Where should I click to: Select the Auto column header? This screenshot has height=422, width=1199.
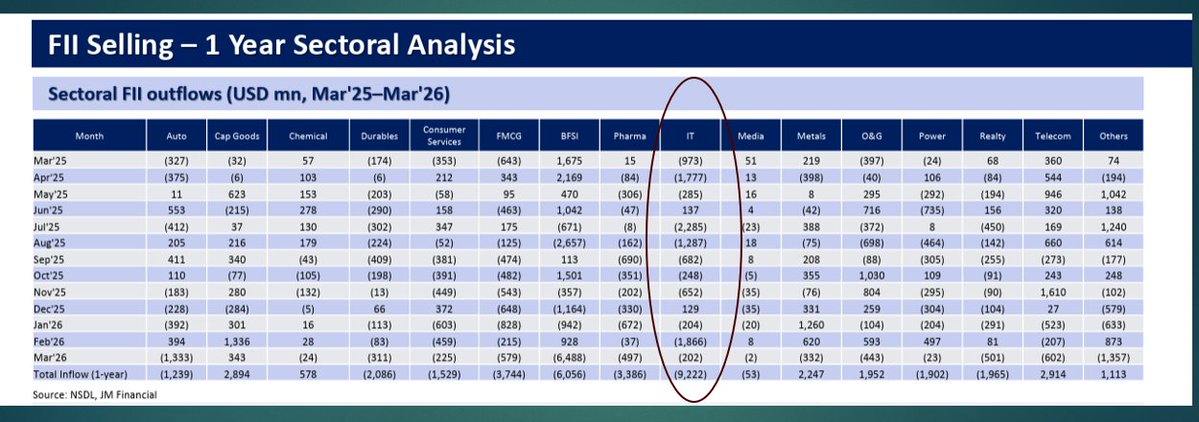(176, 136)
